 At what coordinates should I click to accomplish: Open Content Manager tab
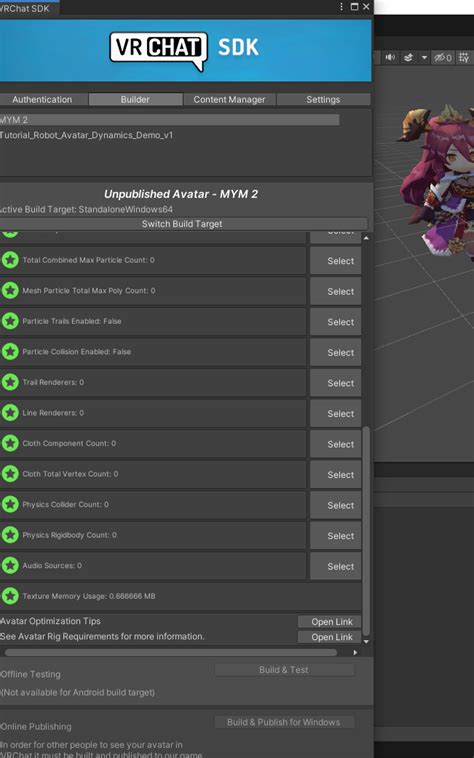[230, 99]
